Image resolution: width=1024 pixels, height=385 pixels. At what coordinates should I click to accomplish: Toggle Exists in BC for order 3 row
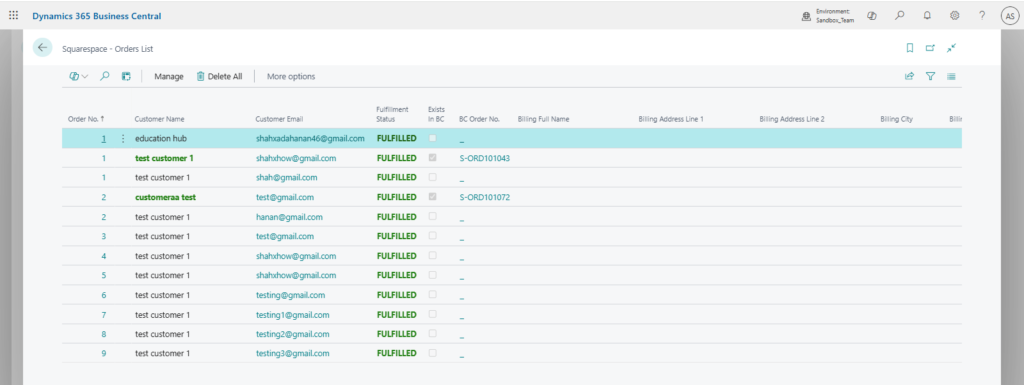(432, 236)
